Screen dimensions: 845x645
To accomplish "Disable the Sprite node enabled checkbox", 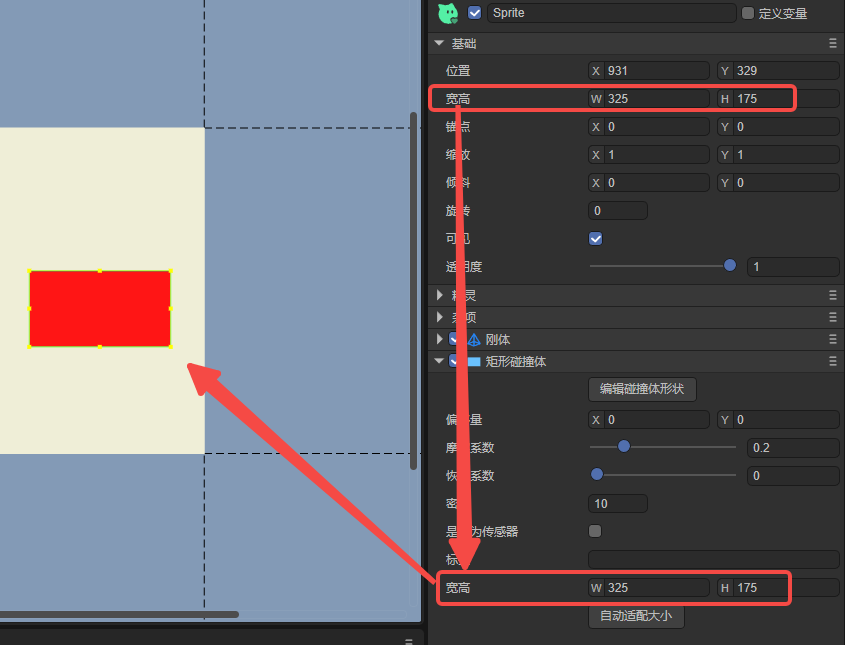I will coord(475,13).
